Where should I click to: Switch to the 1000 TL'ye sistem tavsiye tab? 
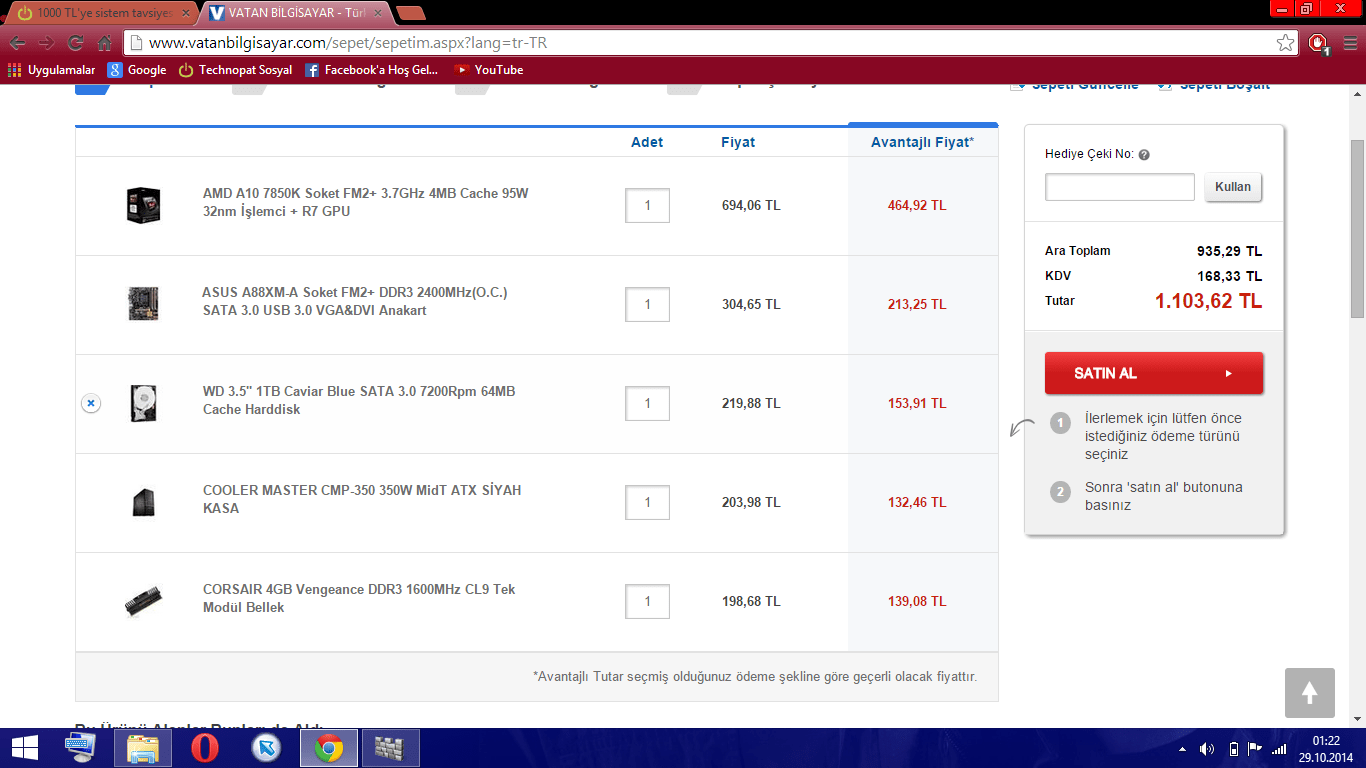pyautogui.click(x=99, y=13)
